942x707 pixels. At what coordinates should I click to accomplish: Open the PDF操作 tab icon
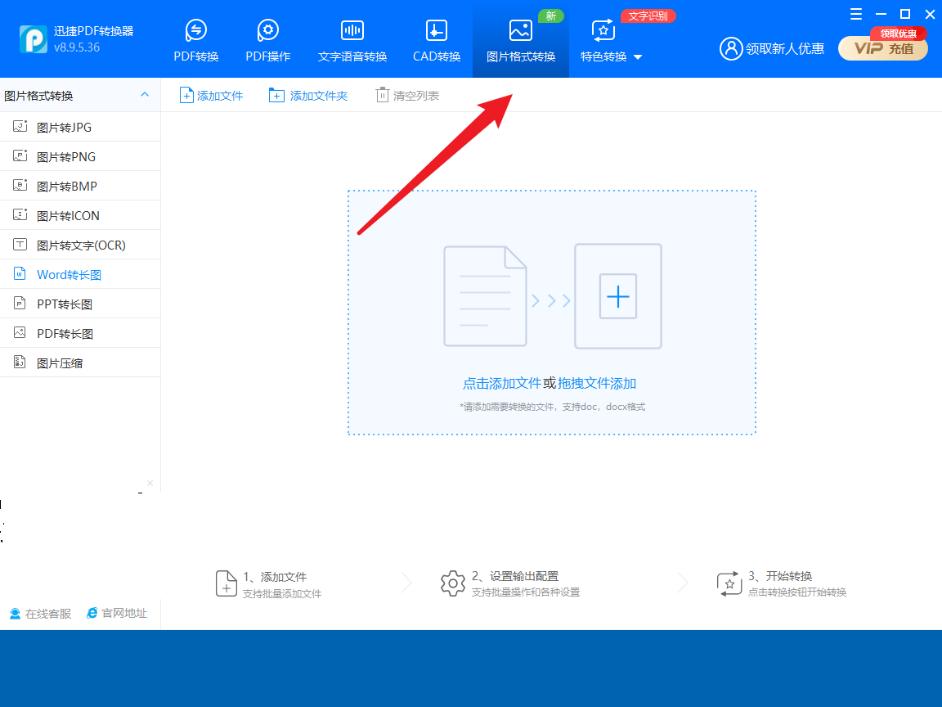[x=268, y=30]
